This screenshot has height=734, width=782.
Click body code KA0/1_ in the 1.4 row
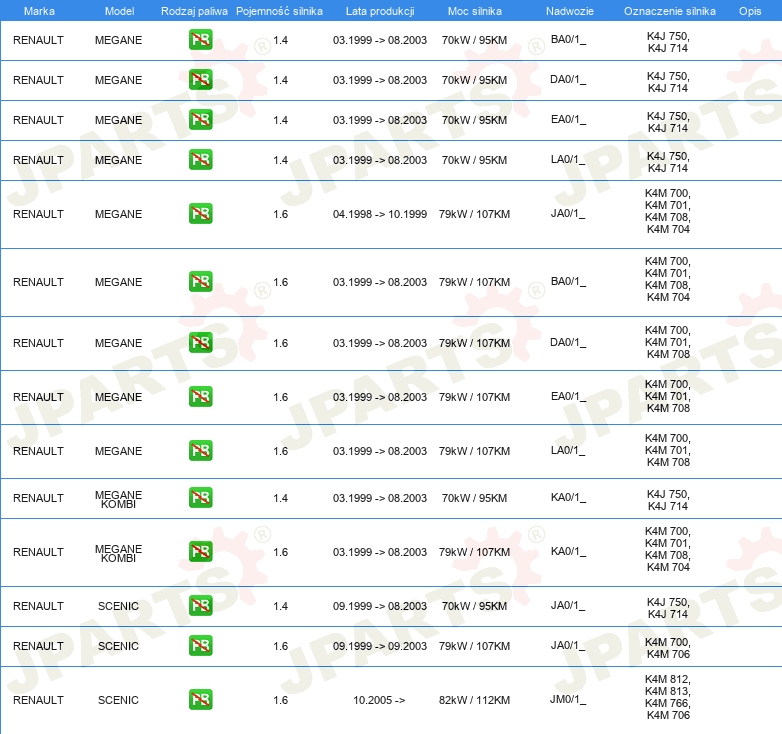[568, 498]
